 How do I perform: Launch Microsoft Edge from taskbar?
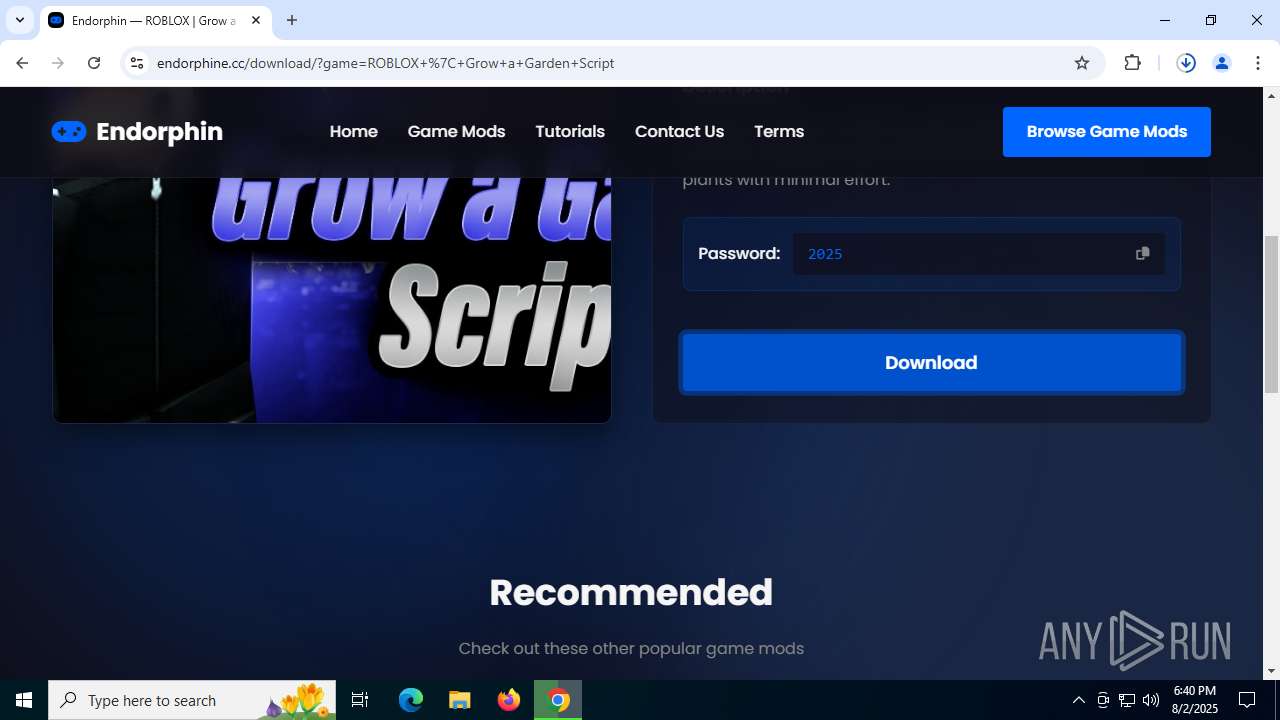click(411, 700)
